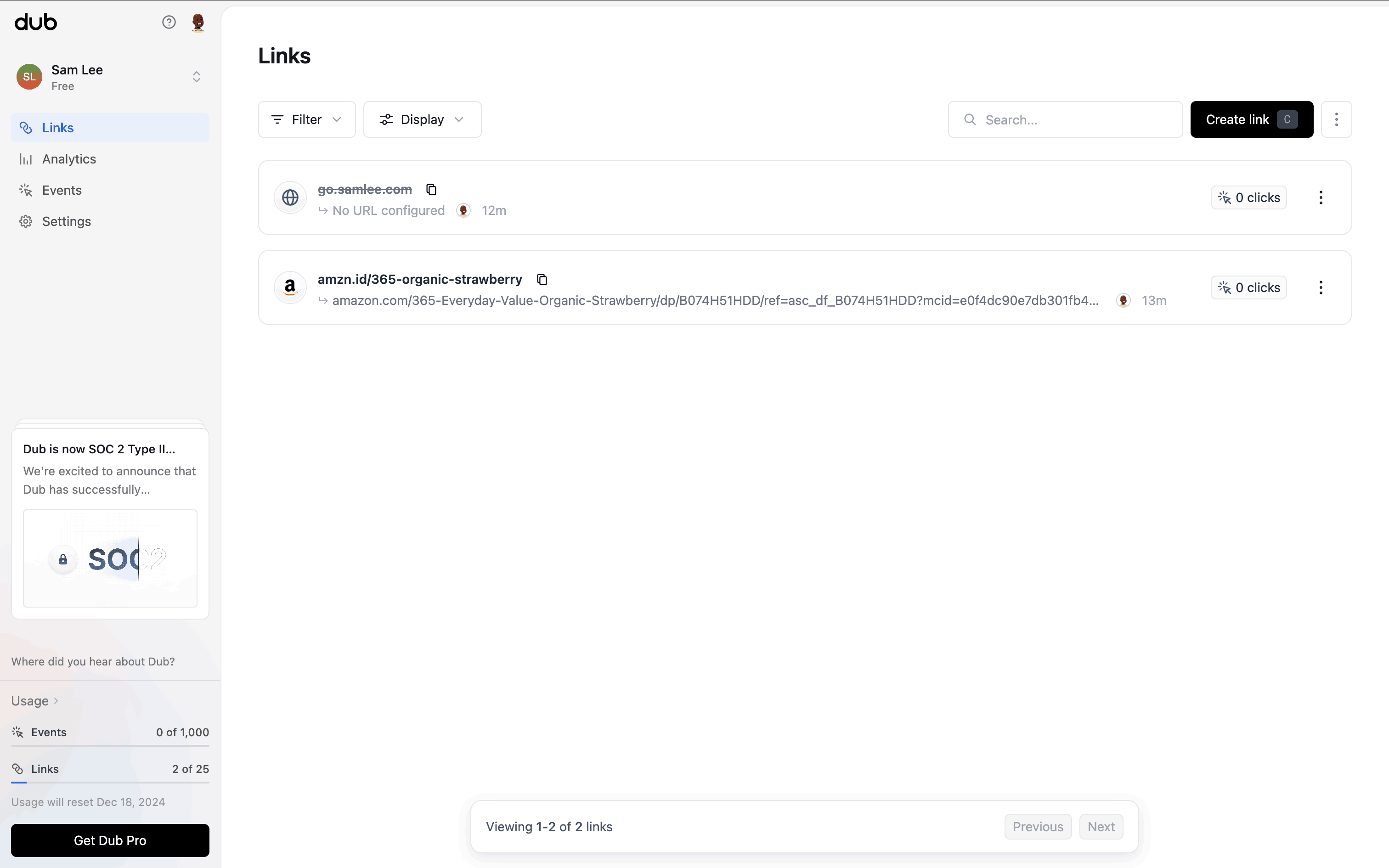Copy the amzn.id/365-organic-strawberry short link
Viewport: 1389px width, 868px height.
pos(542,280)
